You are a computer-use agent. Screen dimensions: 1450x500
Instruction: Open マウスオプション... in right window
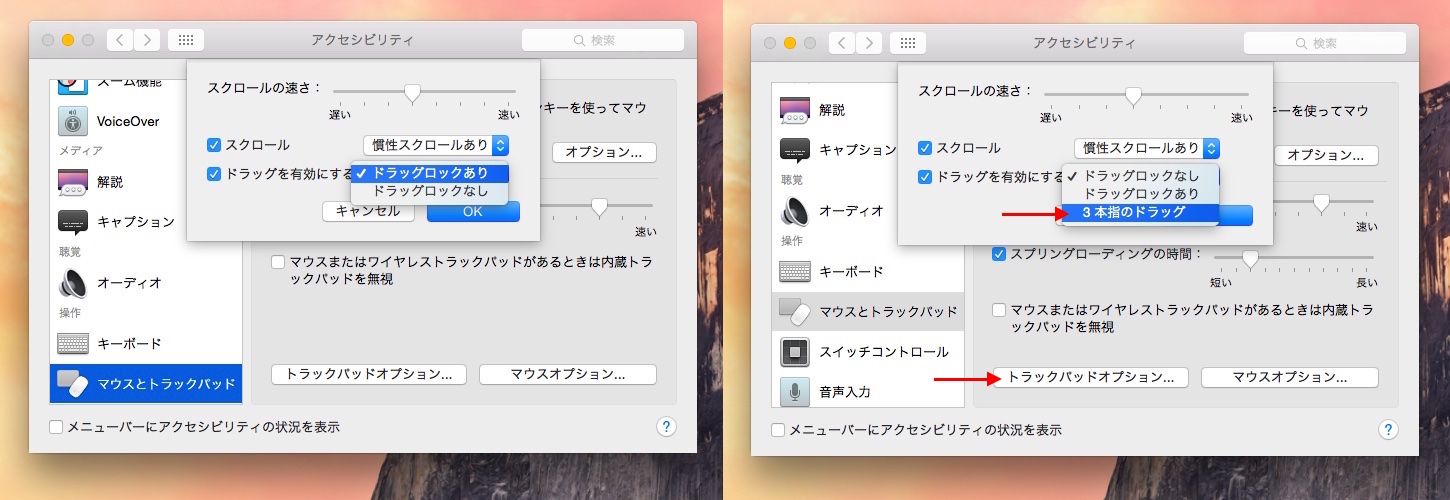point(1290,378)
